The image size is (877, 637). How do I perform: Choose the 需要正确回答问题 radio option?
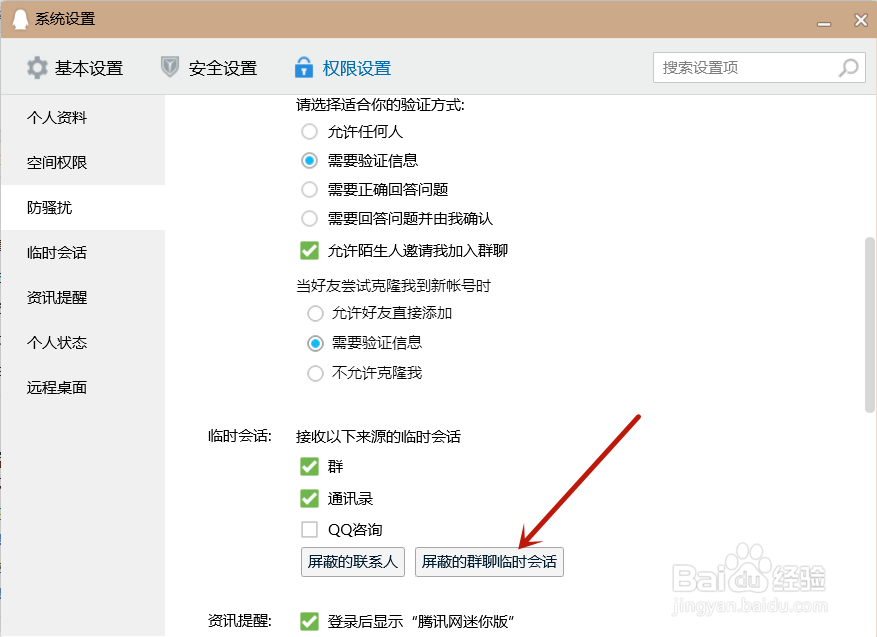309,190
